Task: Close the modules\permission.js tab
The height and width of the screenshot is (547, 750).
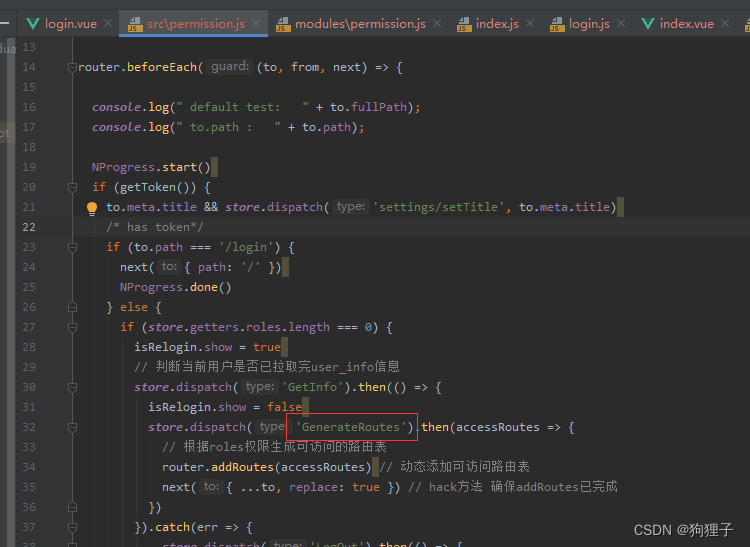Action: tap(437, 23)
